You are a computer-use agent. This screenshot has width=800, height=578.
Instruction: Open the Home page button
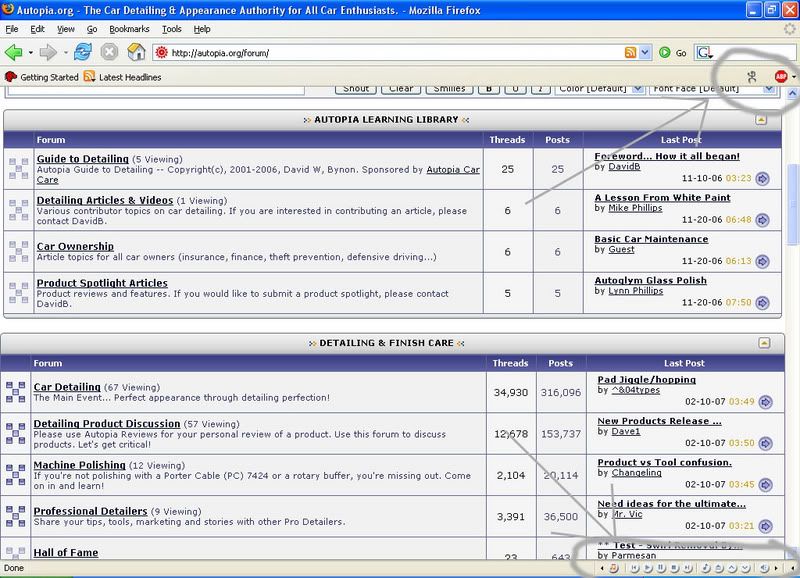click(136, 52)
